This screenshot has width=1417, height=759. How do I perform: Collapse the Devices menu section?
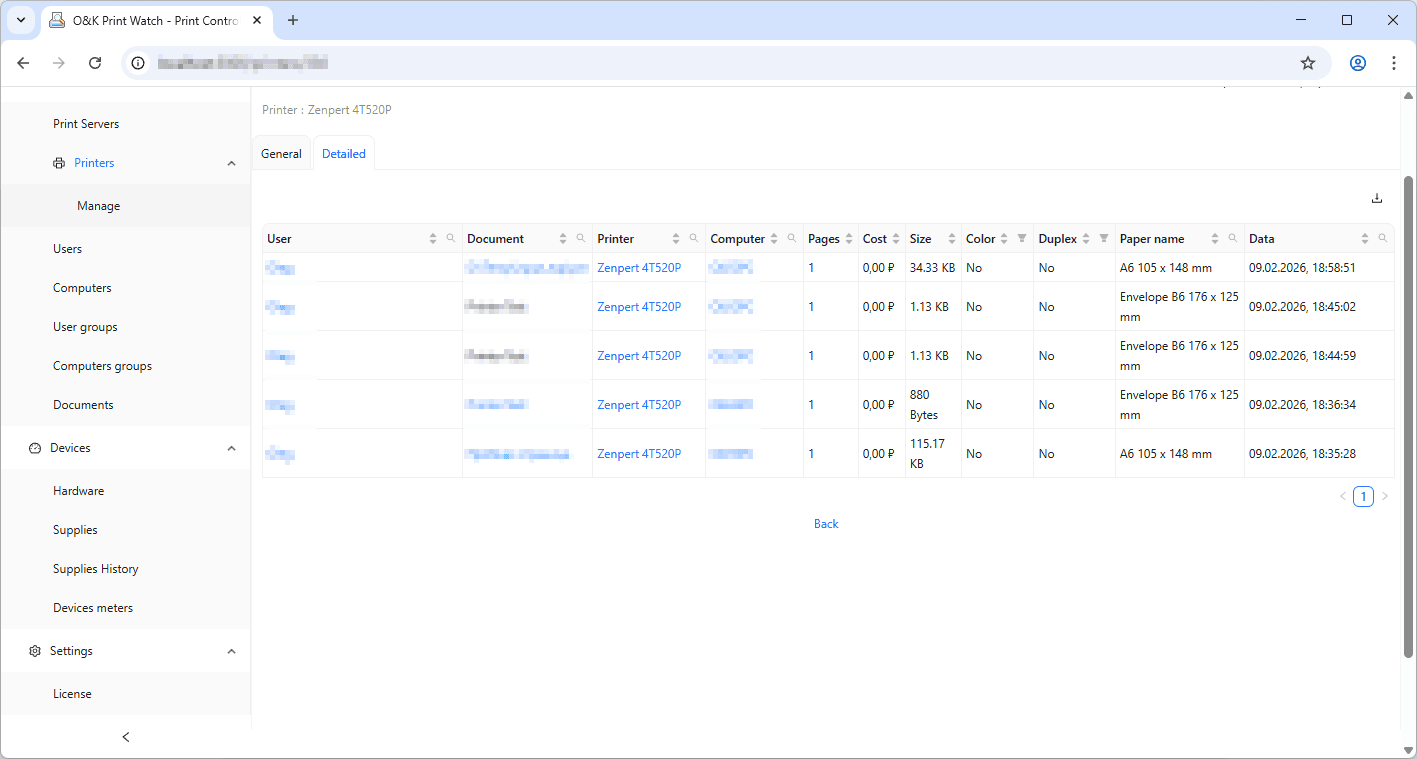pos(231,448)
